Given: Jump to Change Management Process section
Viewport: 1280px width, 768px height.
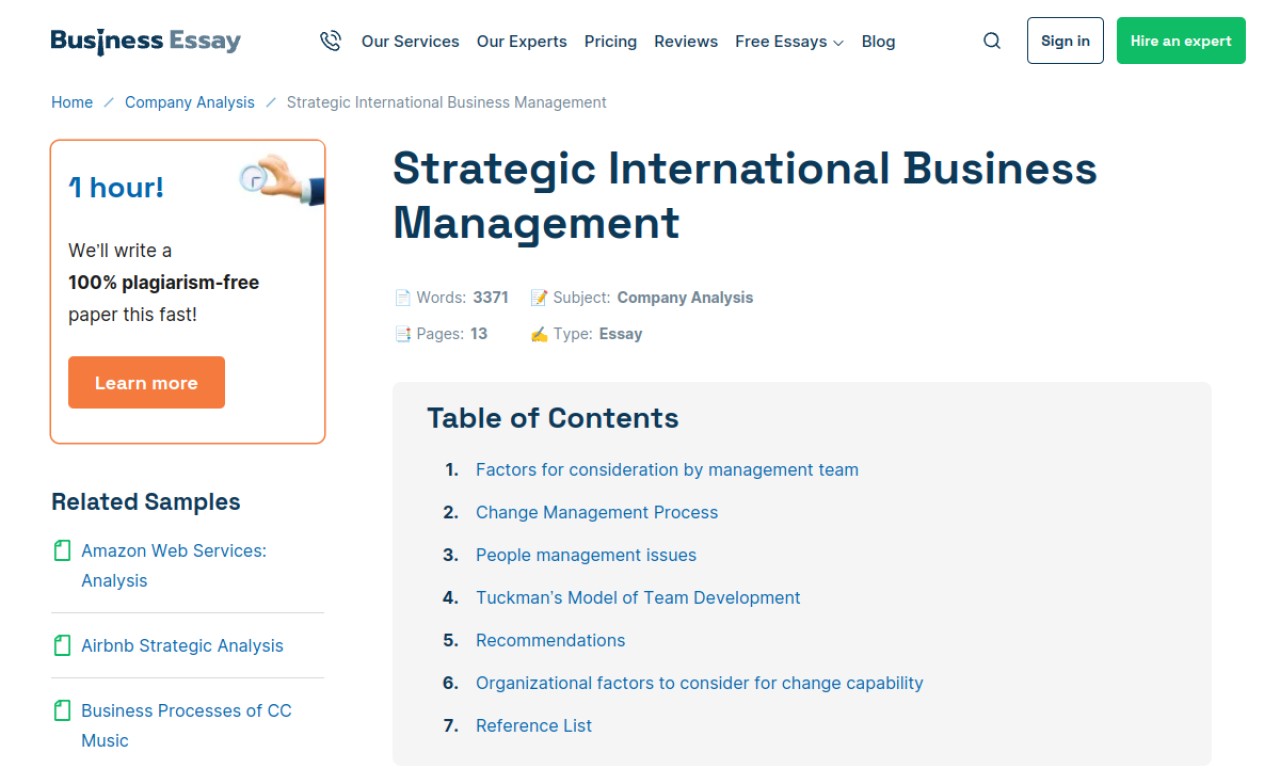Looking at the screenshot, I should point(596,512).
